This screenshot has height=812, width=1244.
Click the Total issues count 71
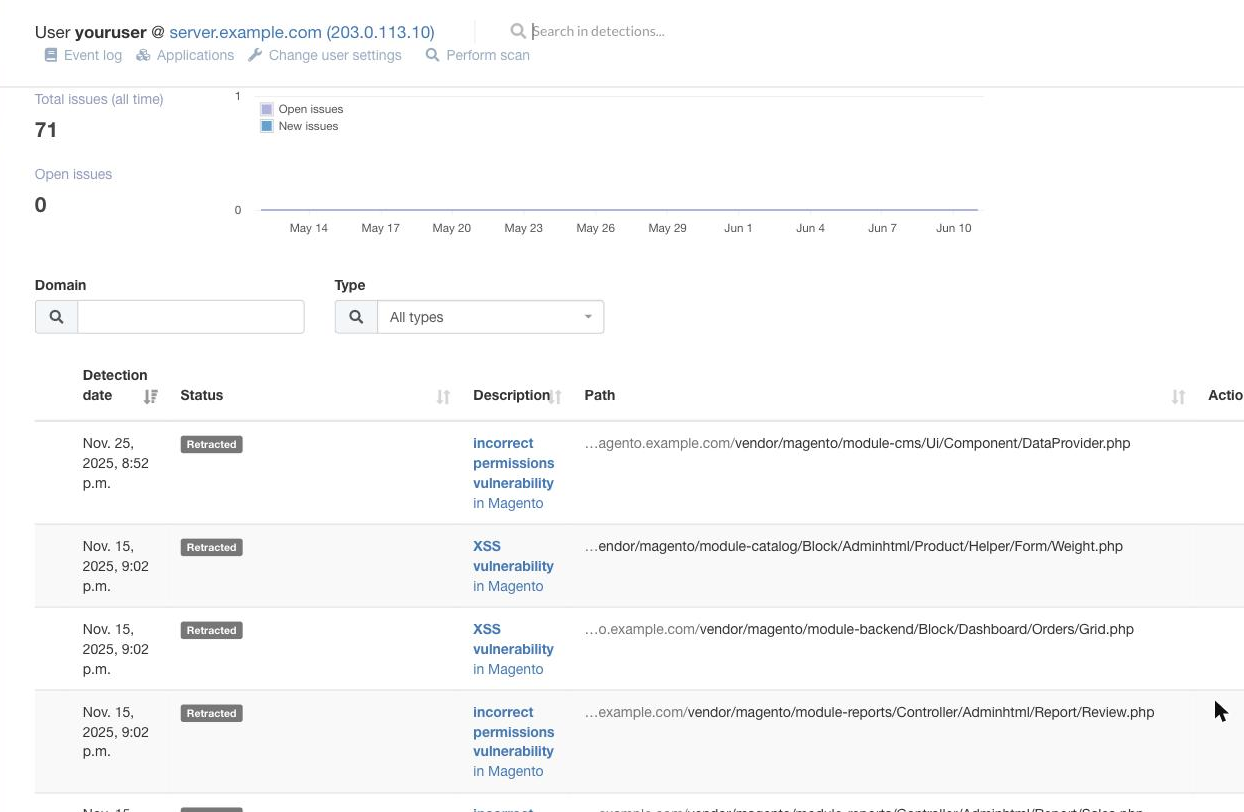[46, 130]
